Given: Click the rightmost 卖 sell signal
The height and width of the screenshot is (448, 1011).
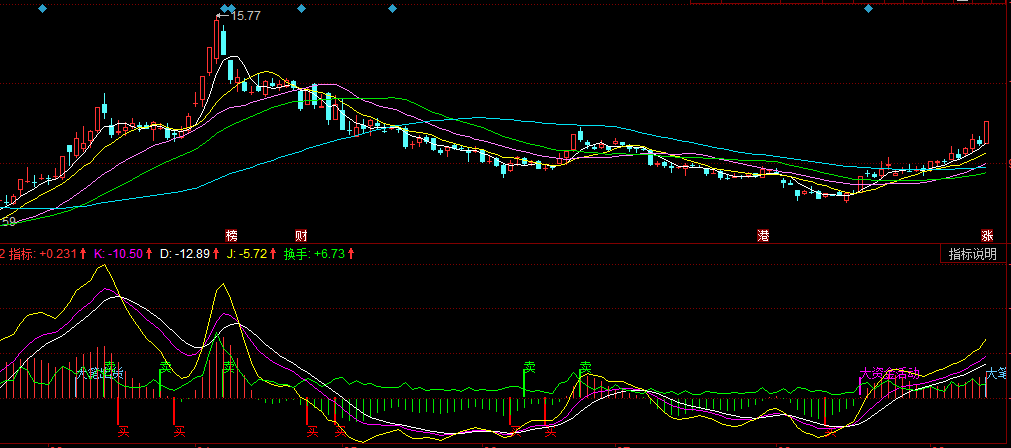Looking at the screenshot, I should (x=586, y=367).
